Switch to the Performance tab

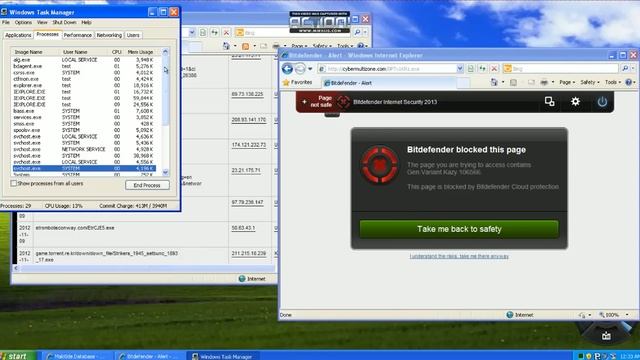tap(78, 35)
